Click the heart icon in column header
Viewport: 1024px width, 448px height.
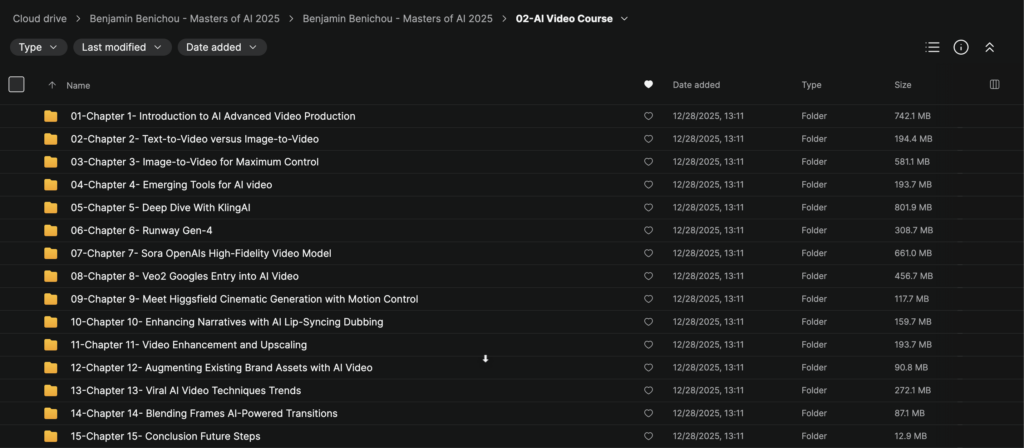[x=648, y=85]
